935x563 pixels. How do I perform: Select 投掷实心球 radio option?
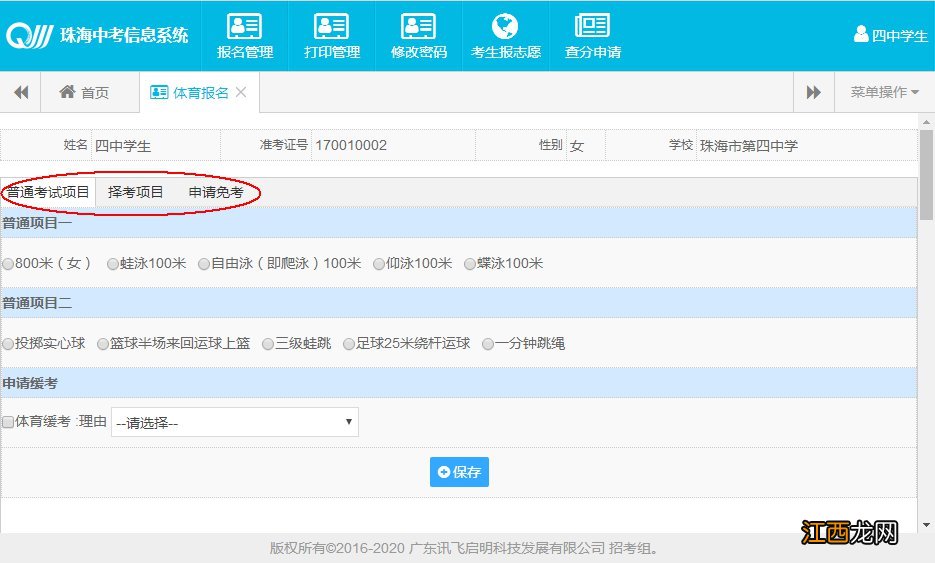click(x=8, y=344)
